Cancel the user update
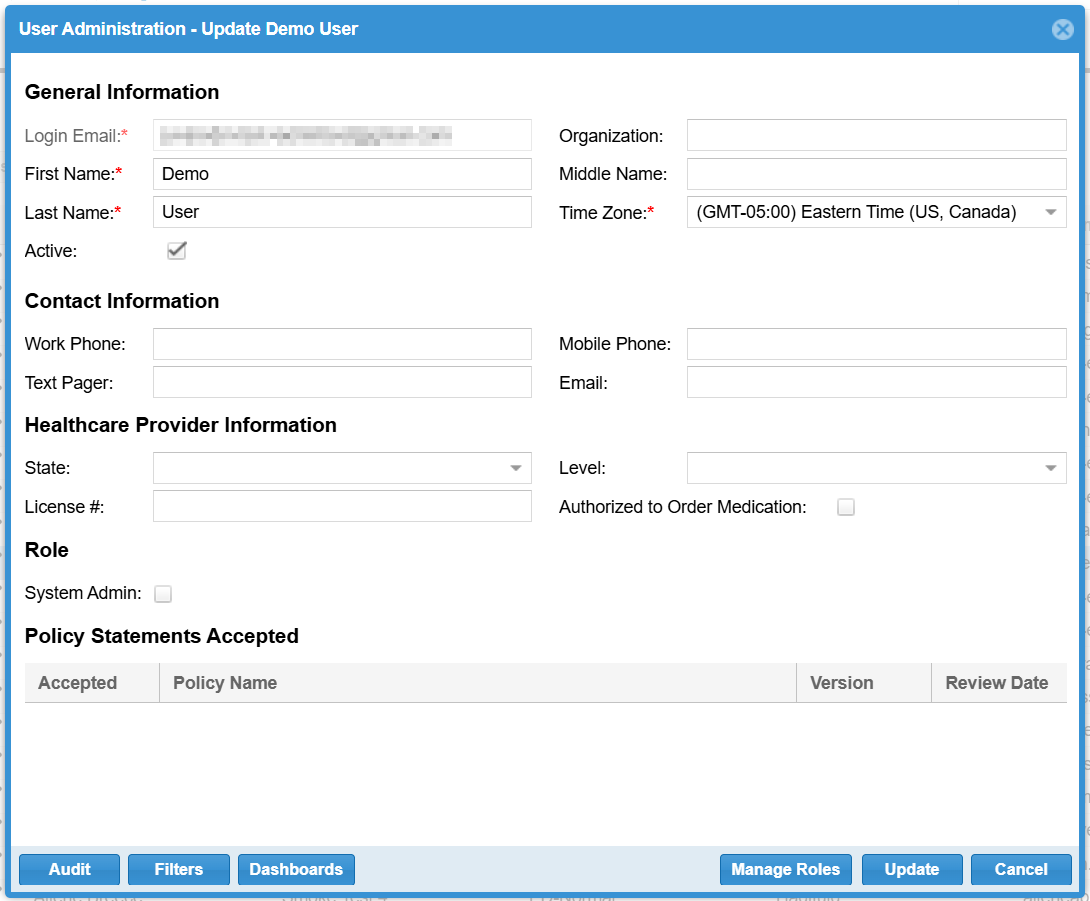The width and height of the screenshot is (1090, 901). point(1020,869)
